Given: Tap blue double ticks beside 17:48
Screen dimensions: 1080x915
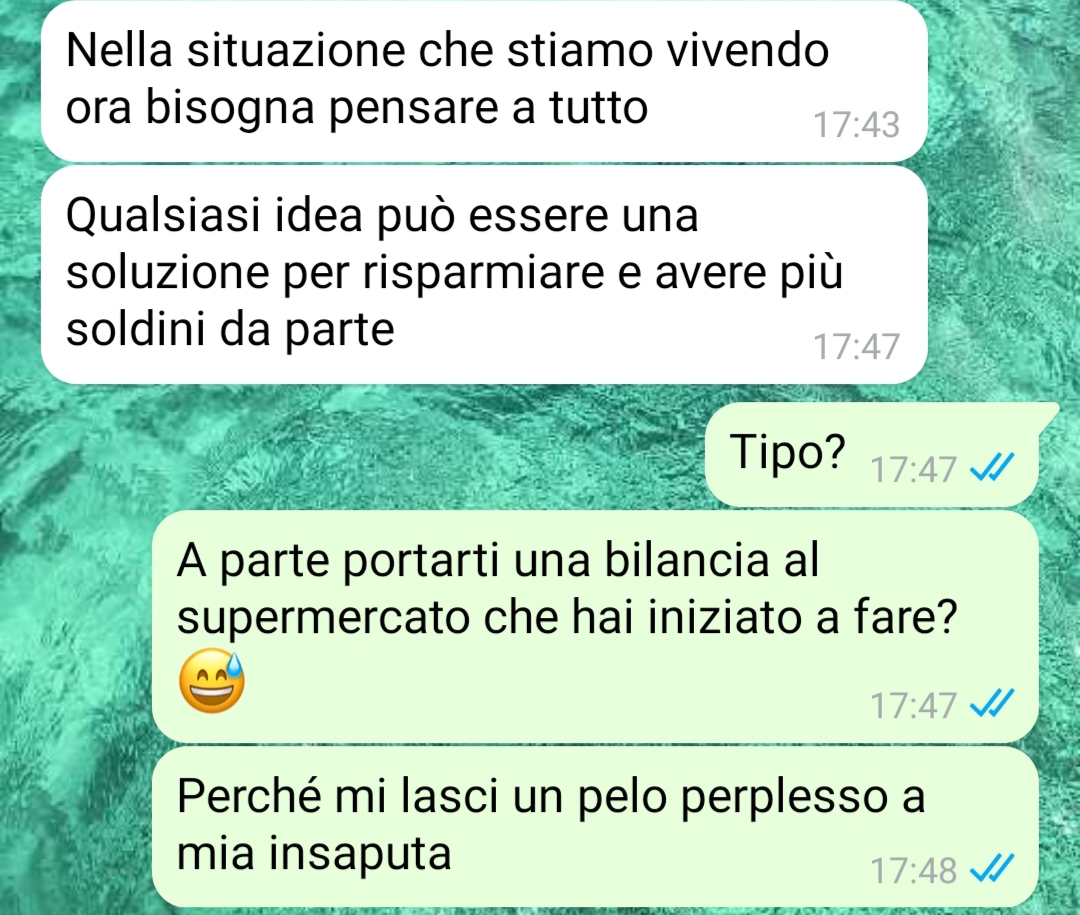Looking at the screenshot, I should (991, 869).
